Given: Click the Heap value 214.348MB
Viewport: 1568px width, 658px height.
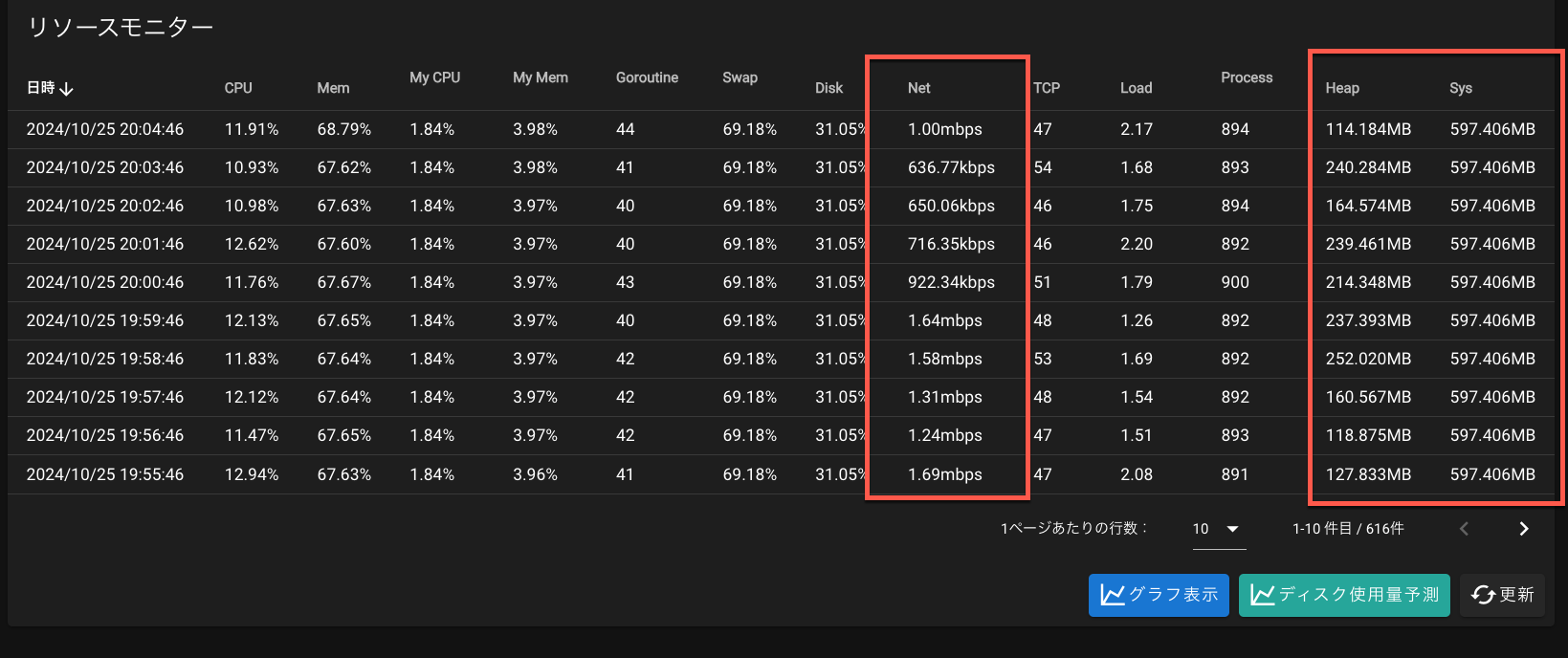Looking at the screenshot, I should pos(1368,282).
